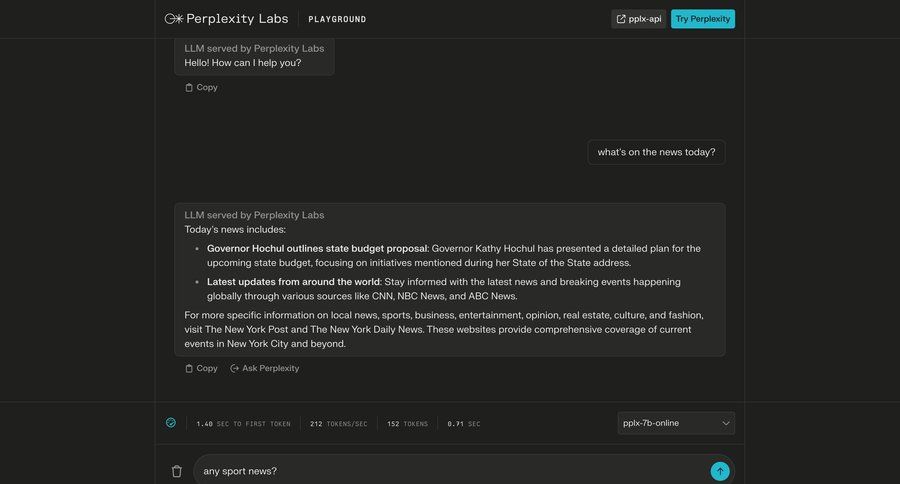Click the green checkmark status icon
This screenshot has width=900, height=484.
pyautogui.click(x=171, y=423)
